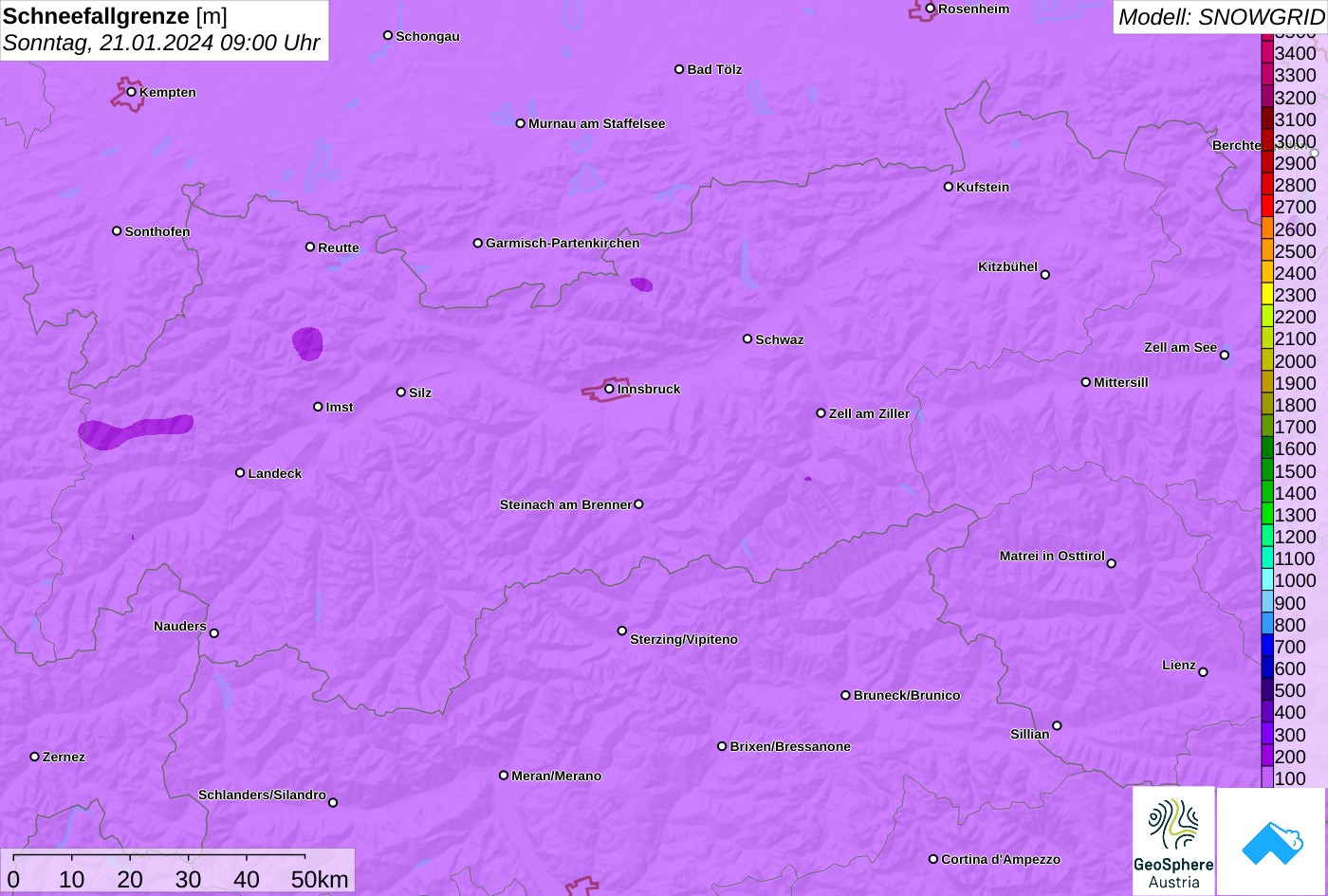Screen dimensions: 1328x896
Task: Click the Kufstein location dot
Action: [x=949, y=187]
